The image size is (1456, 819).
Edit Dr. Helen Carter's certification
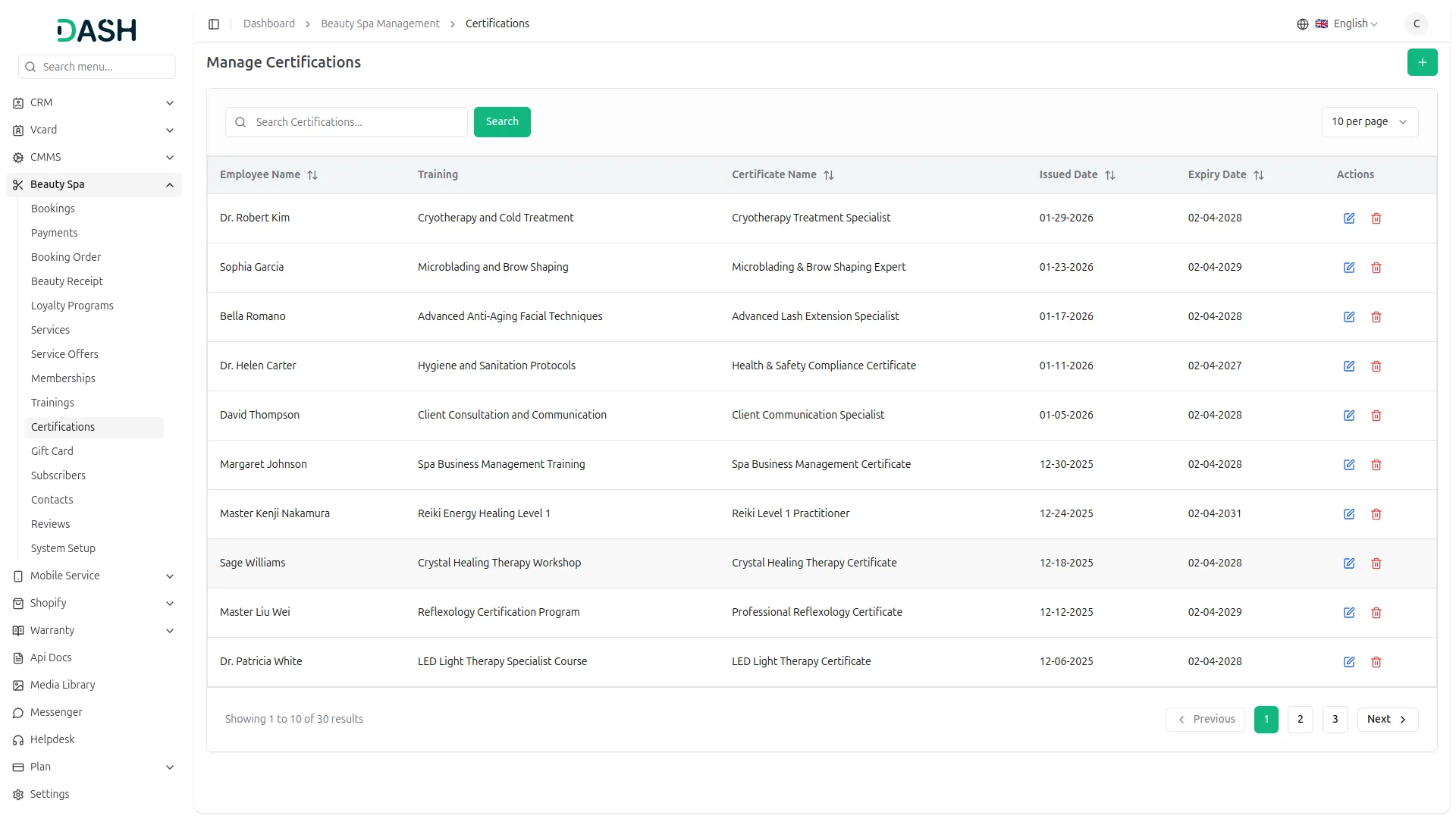pos(1349,366)
